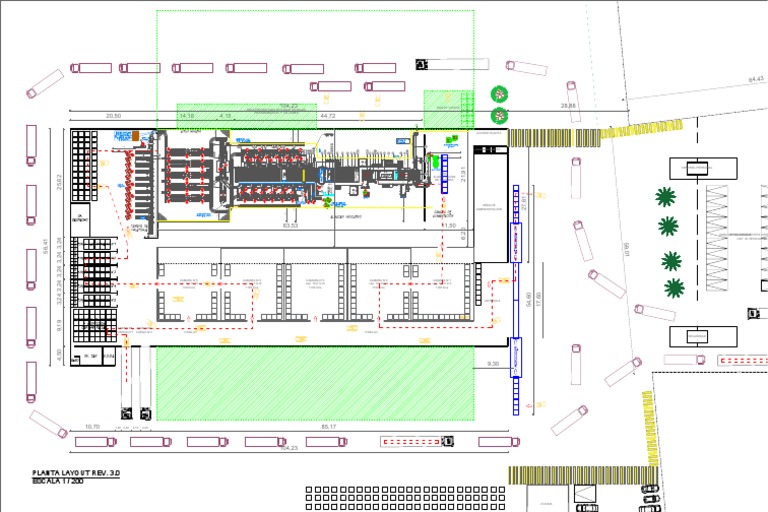Click the 85,17 dimension near bottom
Viewport: 768px width, 512px height.
coord(328,427)
